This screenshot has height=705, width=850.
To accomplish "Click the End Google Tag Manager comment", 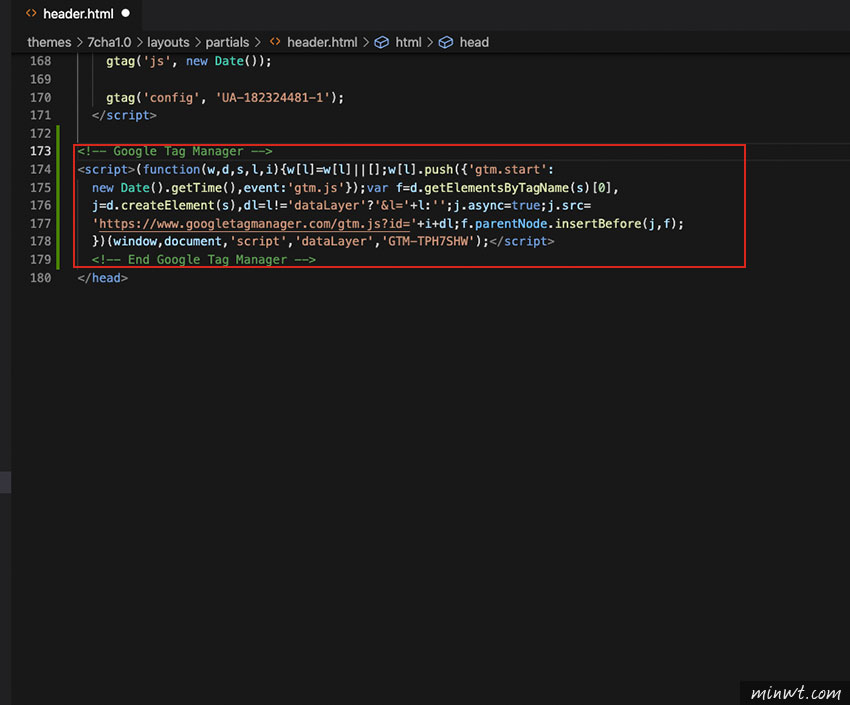I will (x=203, y=260).
